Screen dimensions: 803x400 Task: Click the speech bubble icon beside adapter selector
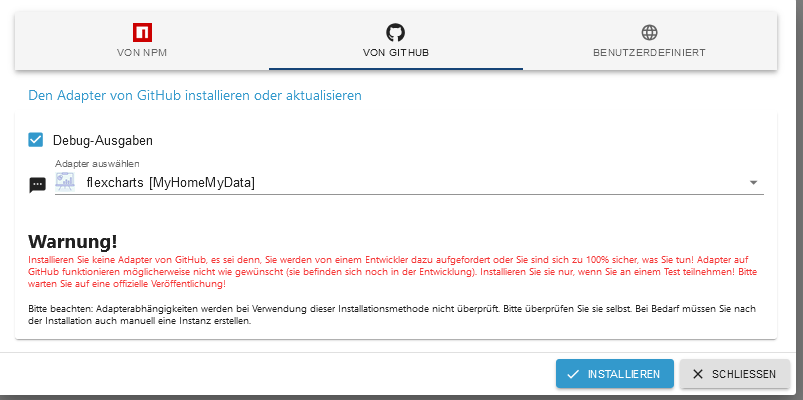(x=37, y=184)
